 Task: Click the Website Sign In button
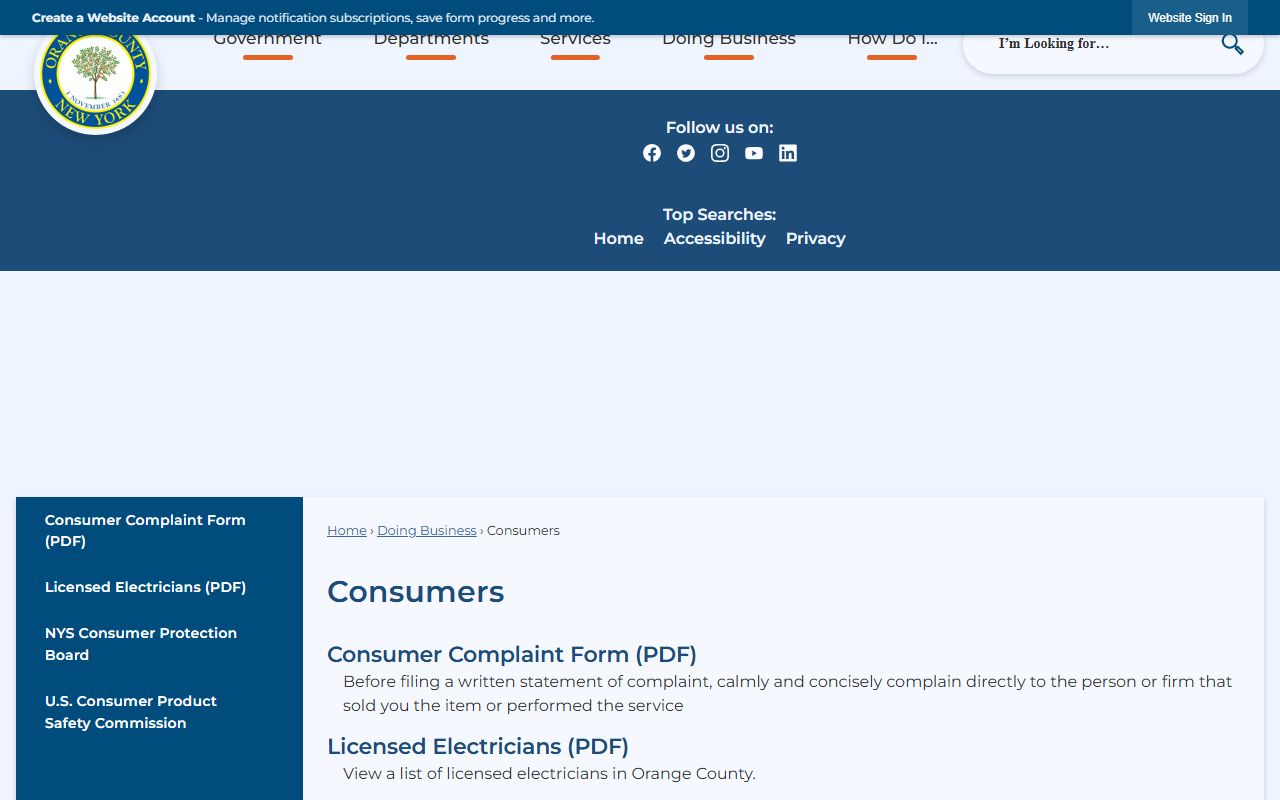1189,18
